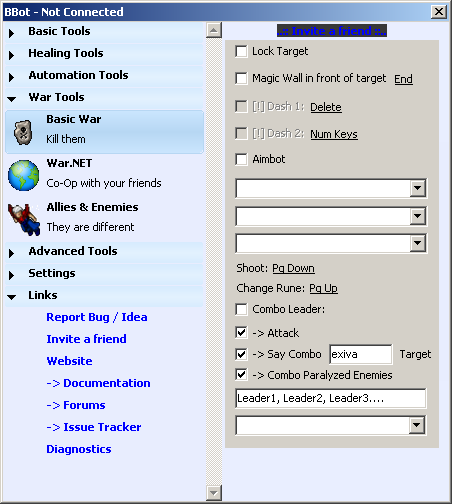
Task: Open the first Aimbot rune dropdown
Action: [x=417, y=188]
